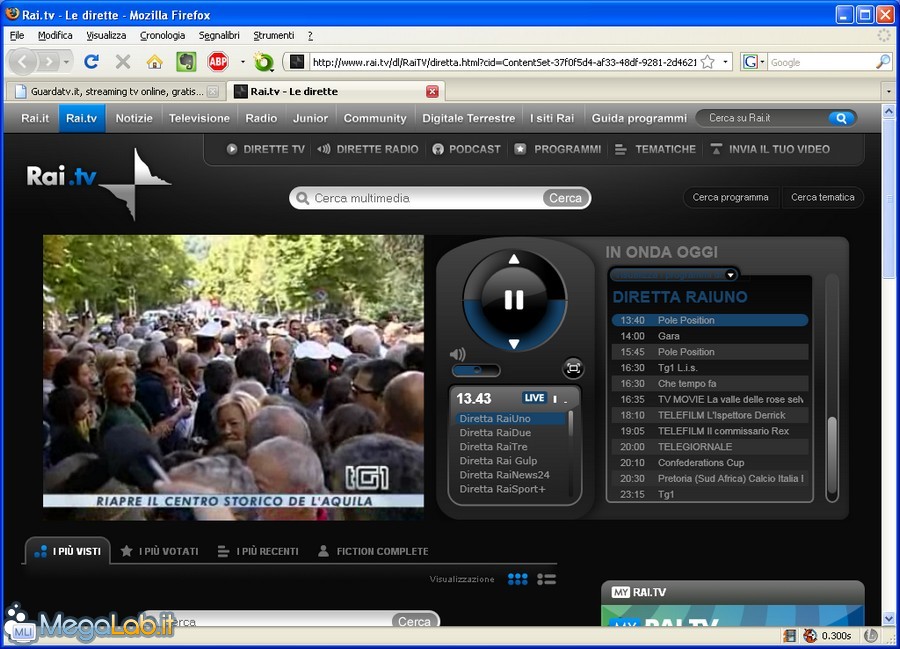Screen dimensions: 900x649
Task: Close the Rai.tv - Le dirette tab
Action: pyautogui.click(x=432, y=91)
